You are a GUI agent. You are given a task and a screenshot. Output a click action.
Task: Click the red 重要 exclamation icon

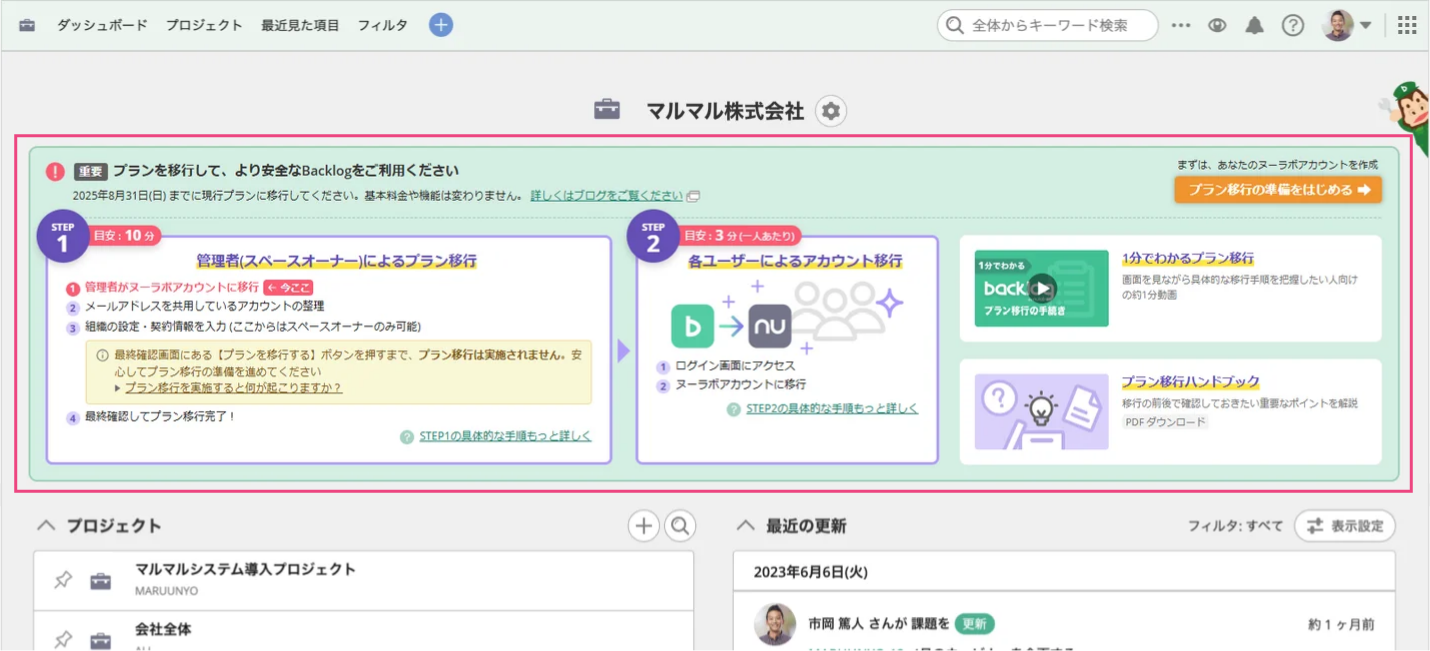(56, 171)
